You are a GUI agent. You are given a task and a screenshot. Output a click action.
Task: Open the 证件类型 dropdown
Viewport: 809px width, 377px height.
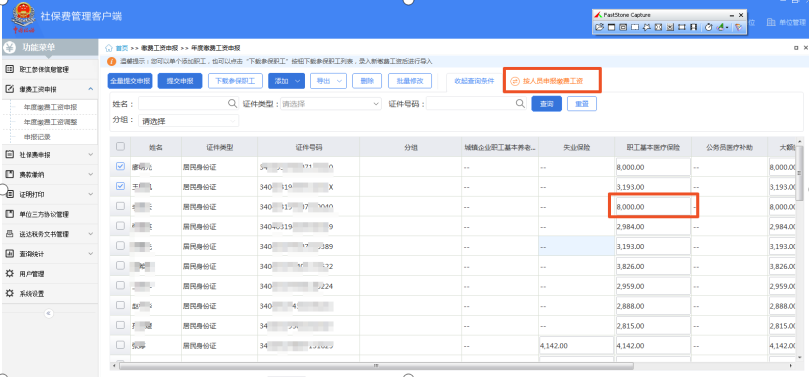coord(330,104)
